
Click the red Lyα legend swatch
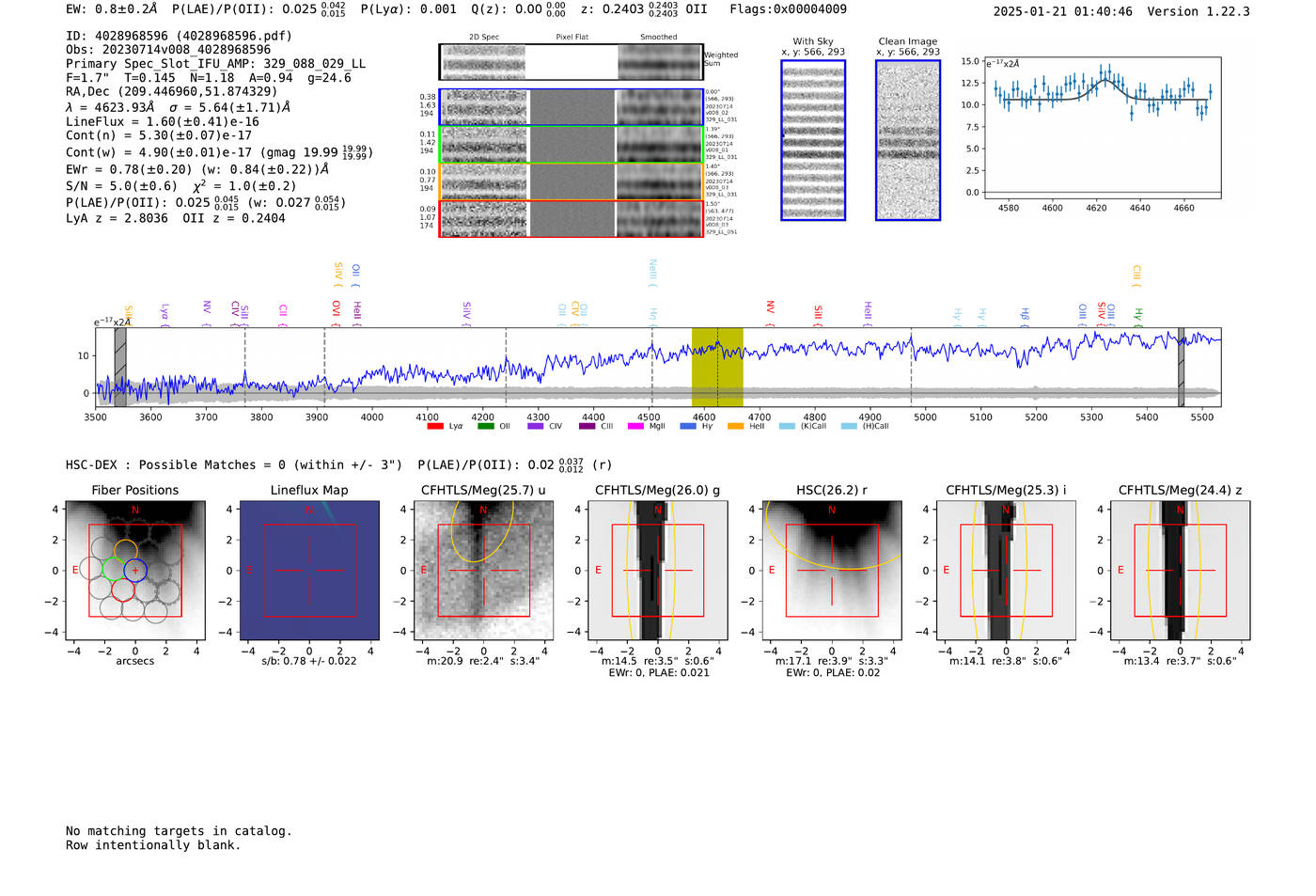point(435,426)
